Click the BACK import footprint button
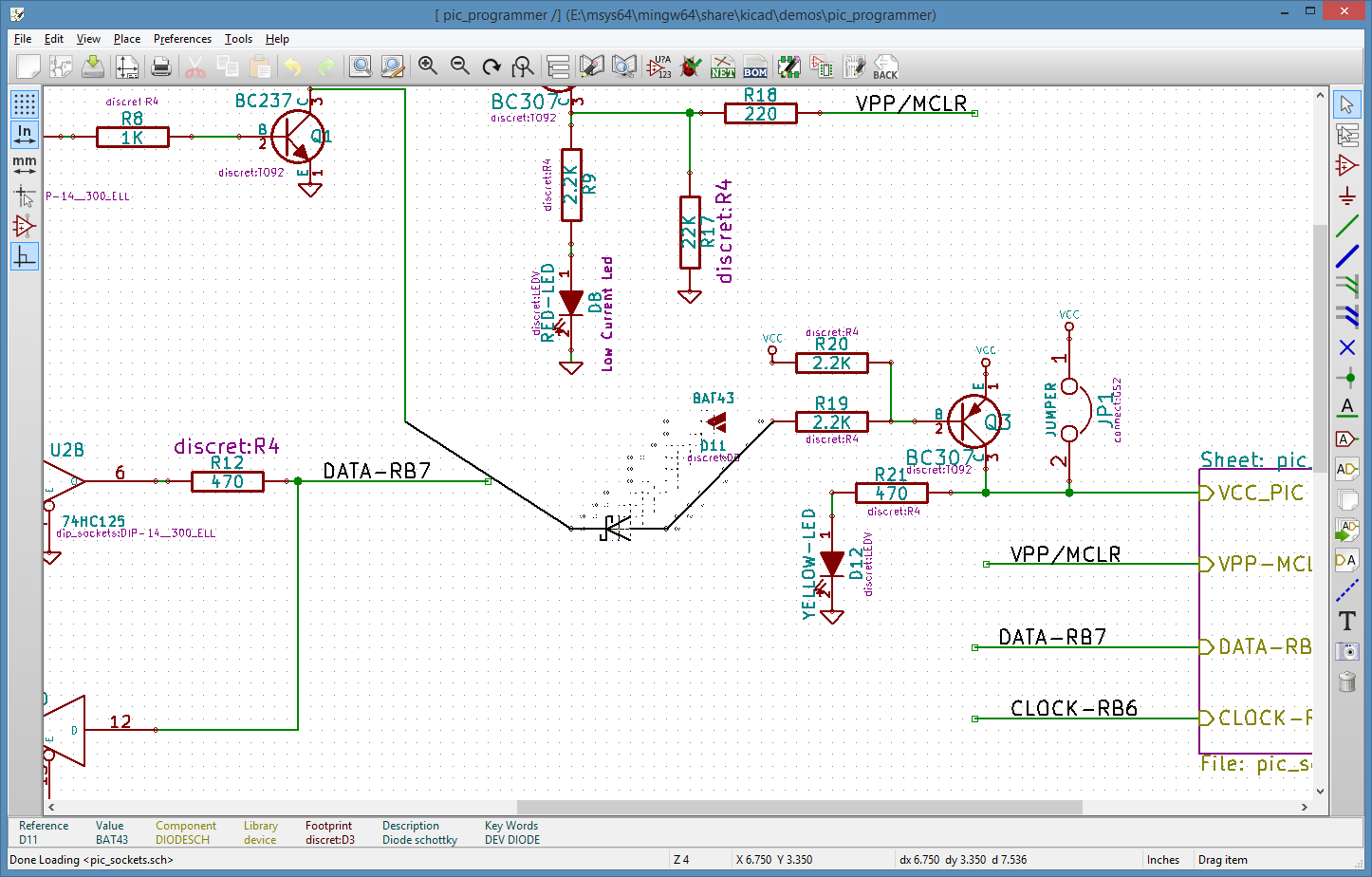 click(x=885, y=66)
